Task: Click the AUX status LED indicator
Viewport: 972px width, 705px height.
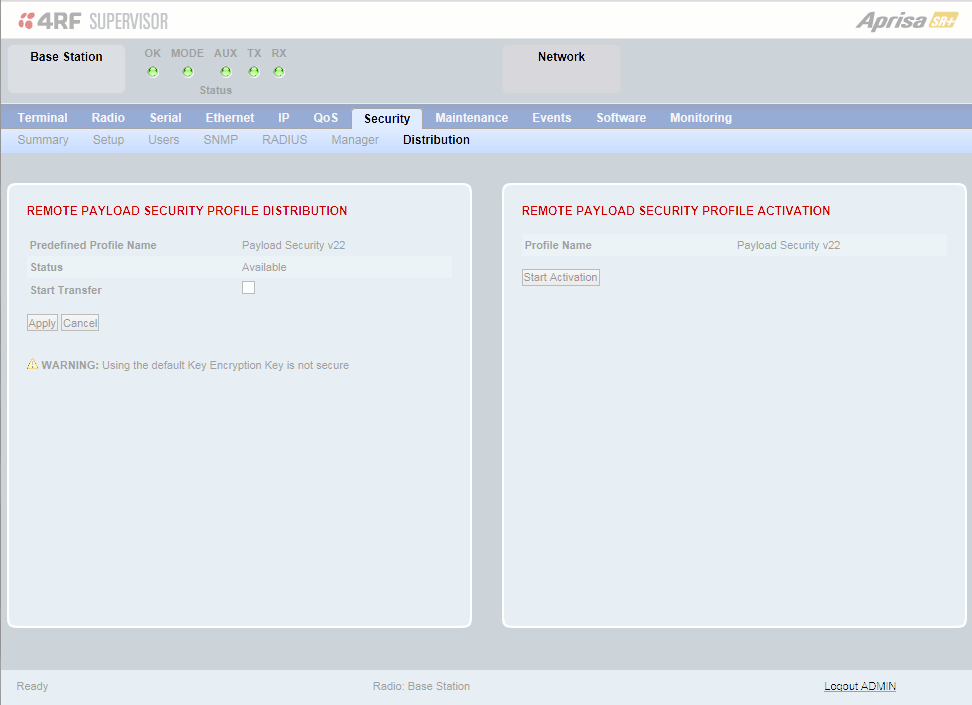Action: 226,72
